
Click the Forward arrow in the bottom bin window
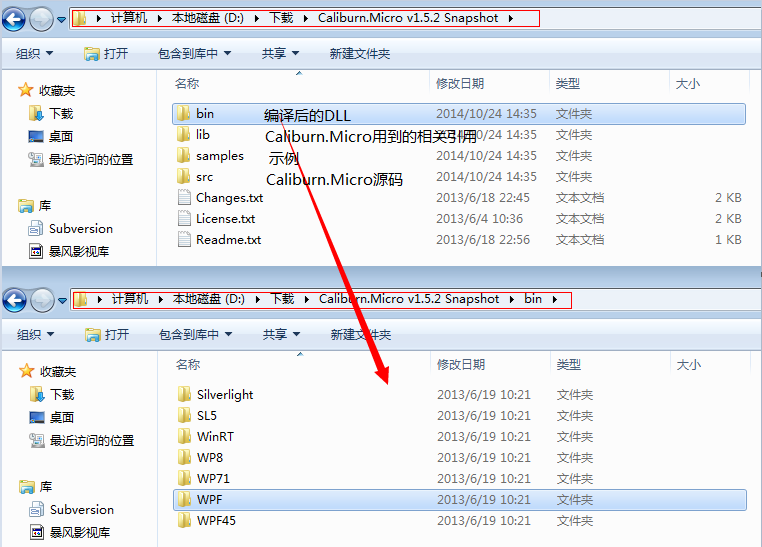42,300
